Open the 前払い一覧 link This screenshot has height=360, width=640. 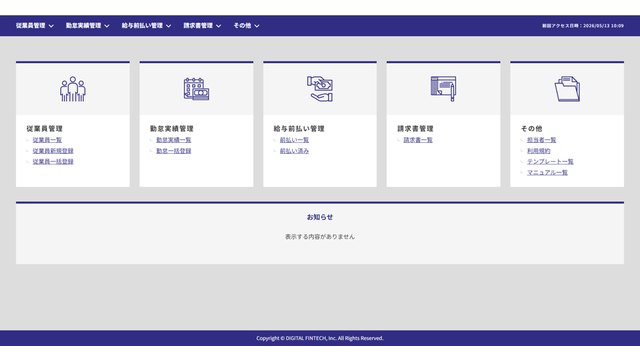294,140
